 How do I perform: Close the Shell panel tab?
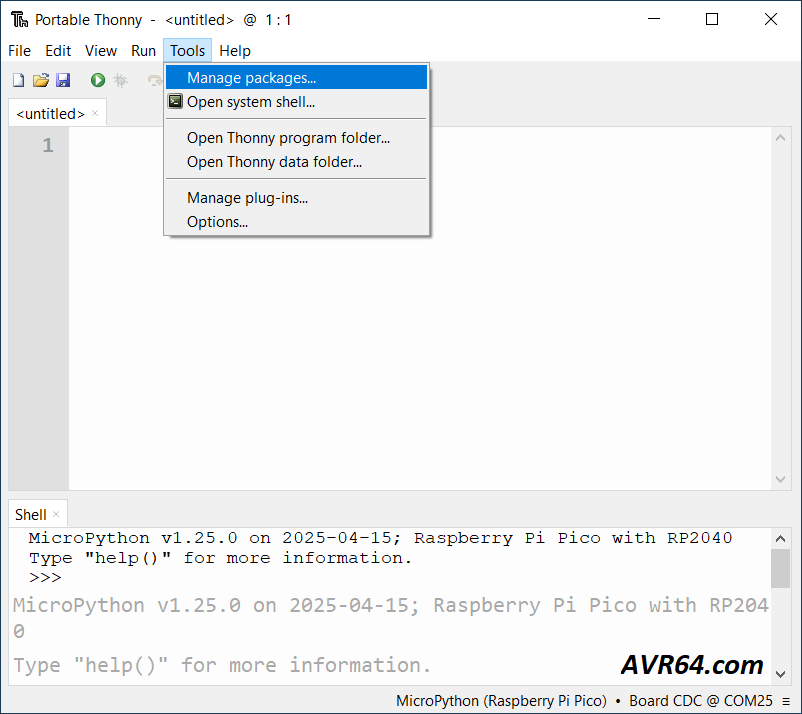pos(56,514)
